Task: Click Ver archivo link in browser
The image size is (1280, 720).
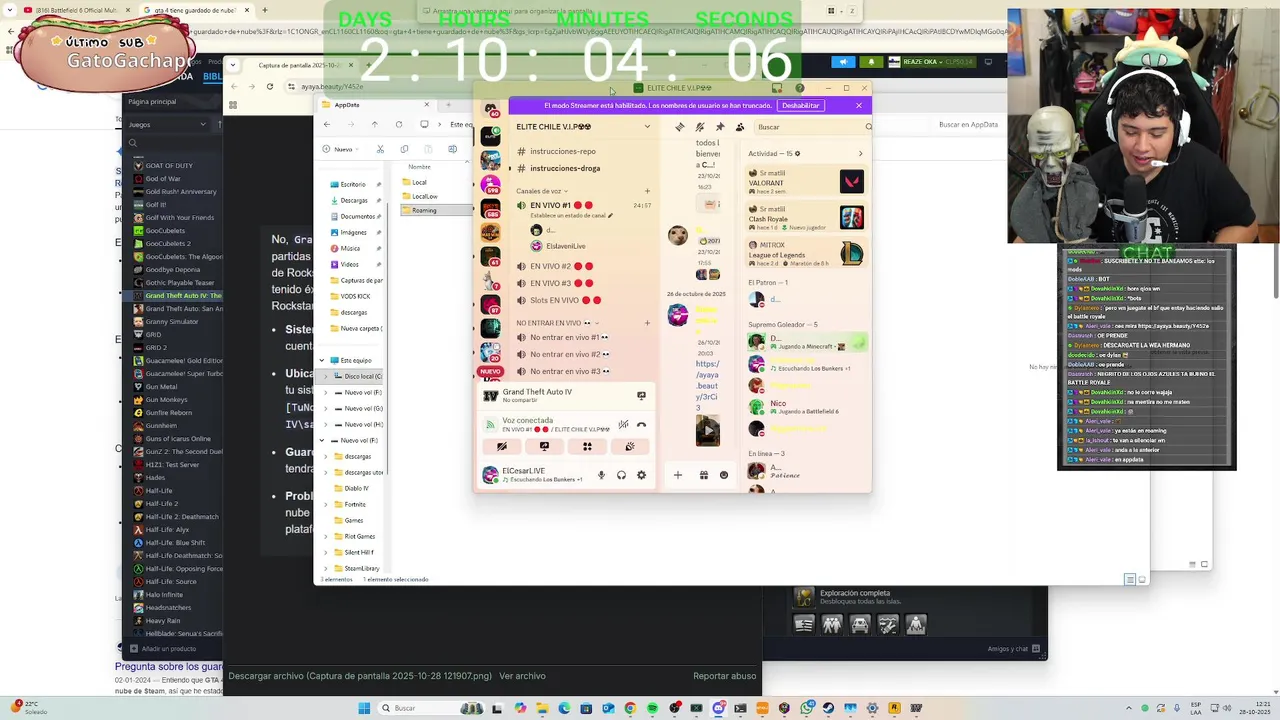Action: [x=522, y=676]
